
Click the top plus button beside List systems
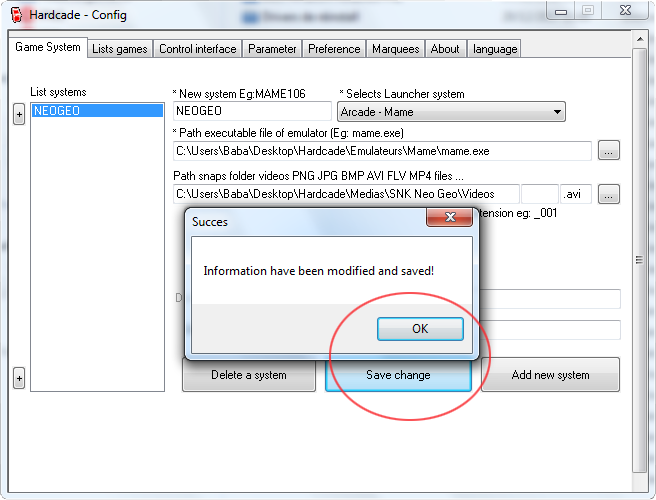pos(19,114)
